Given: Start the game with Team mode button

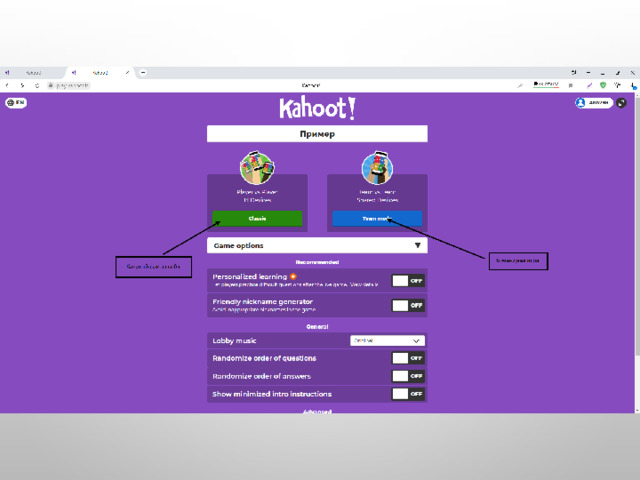Looking at the screenshot, I should [x=377, y=218].
